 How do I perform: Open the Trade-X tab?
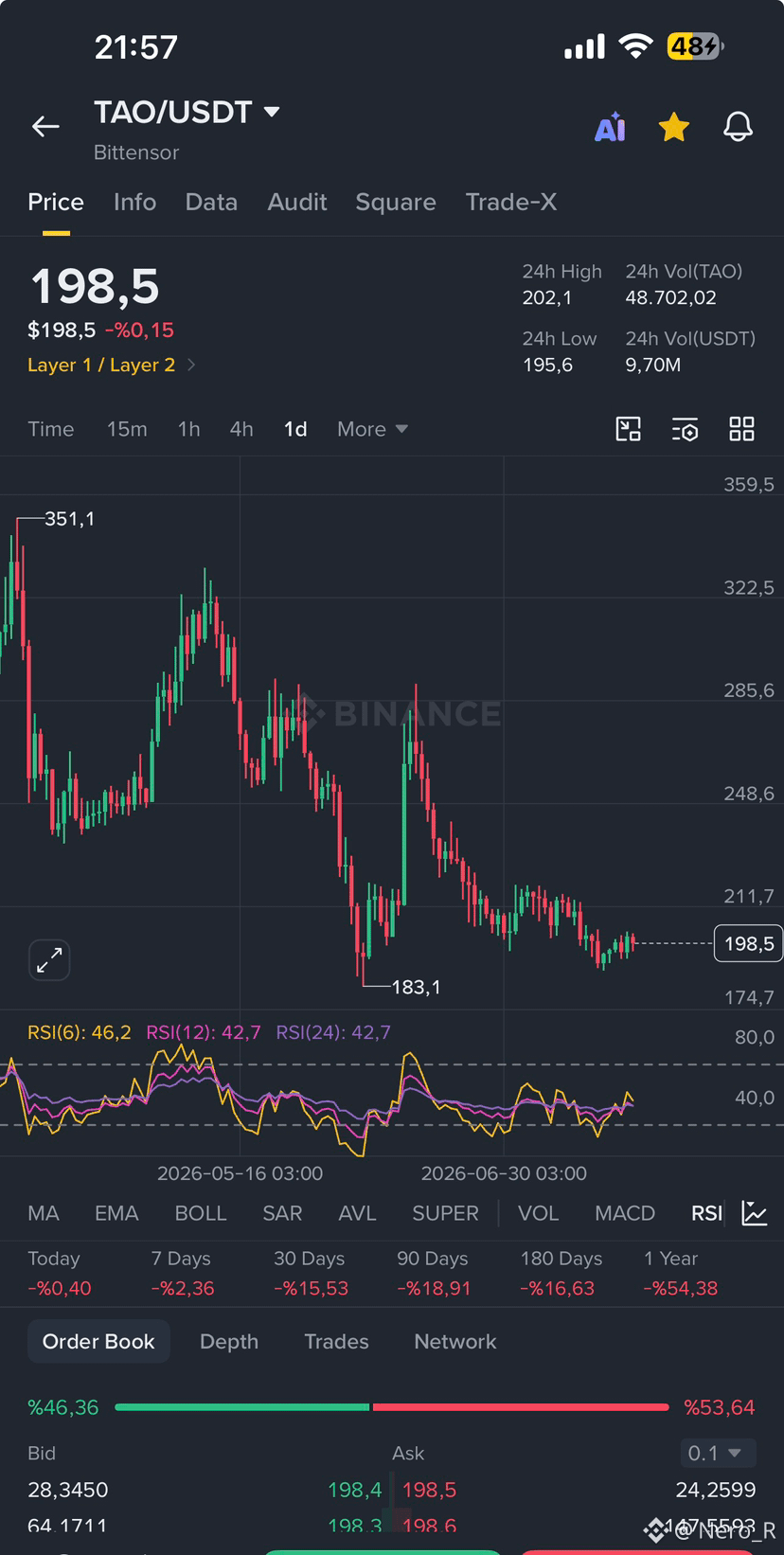pos(511,202)
